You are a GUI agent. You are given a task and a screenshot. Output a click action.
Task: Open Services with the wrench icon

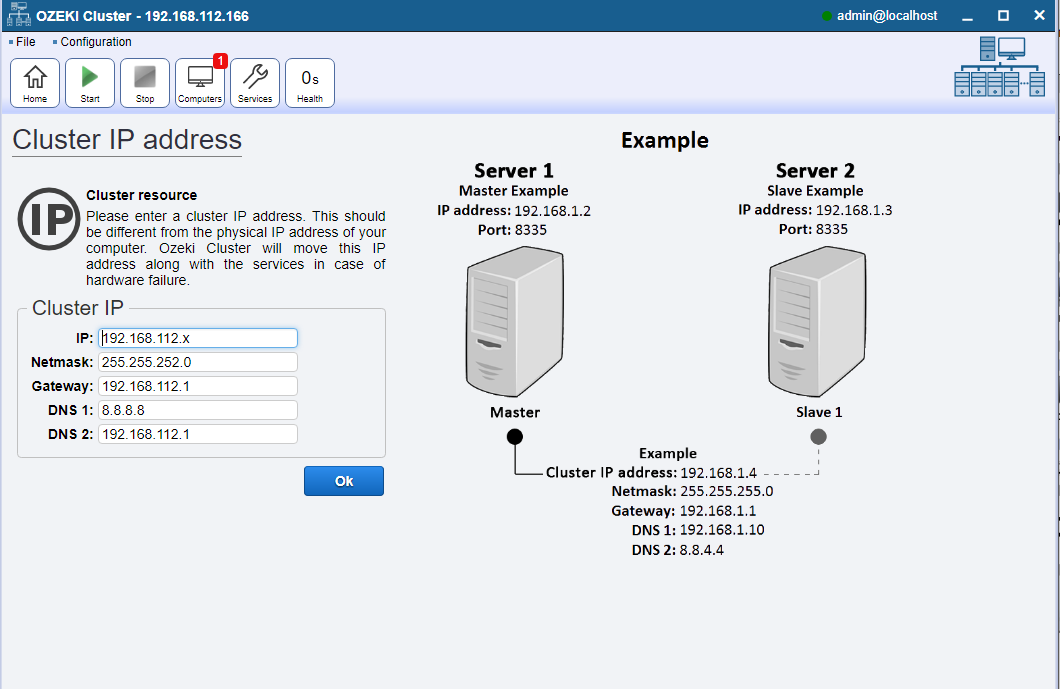point(255,83)
